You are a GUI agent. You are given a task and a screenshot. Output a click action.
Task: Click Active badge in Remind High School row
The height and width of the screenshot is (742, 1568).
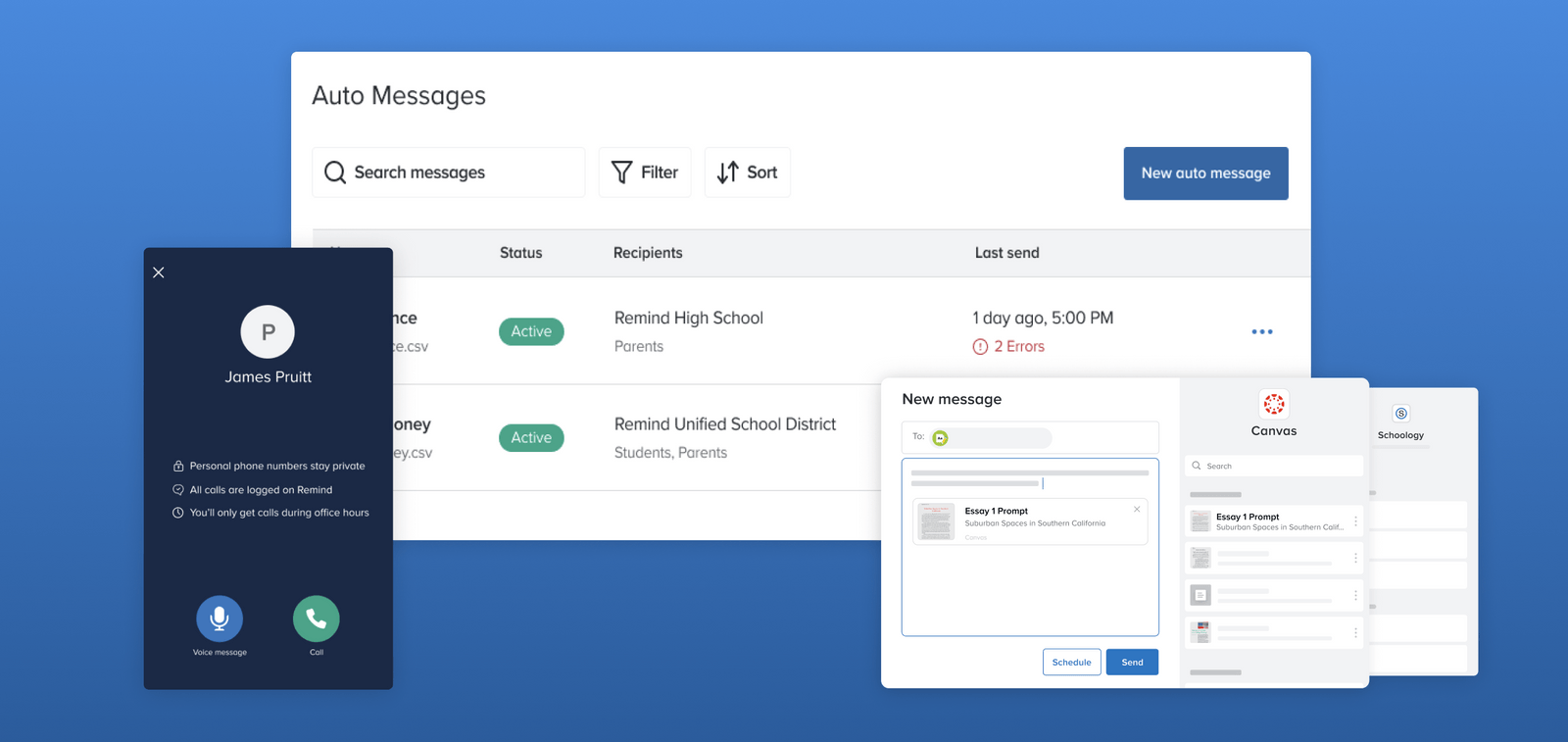531,331
